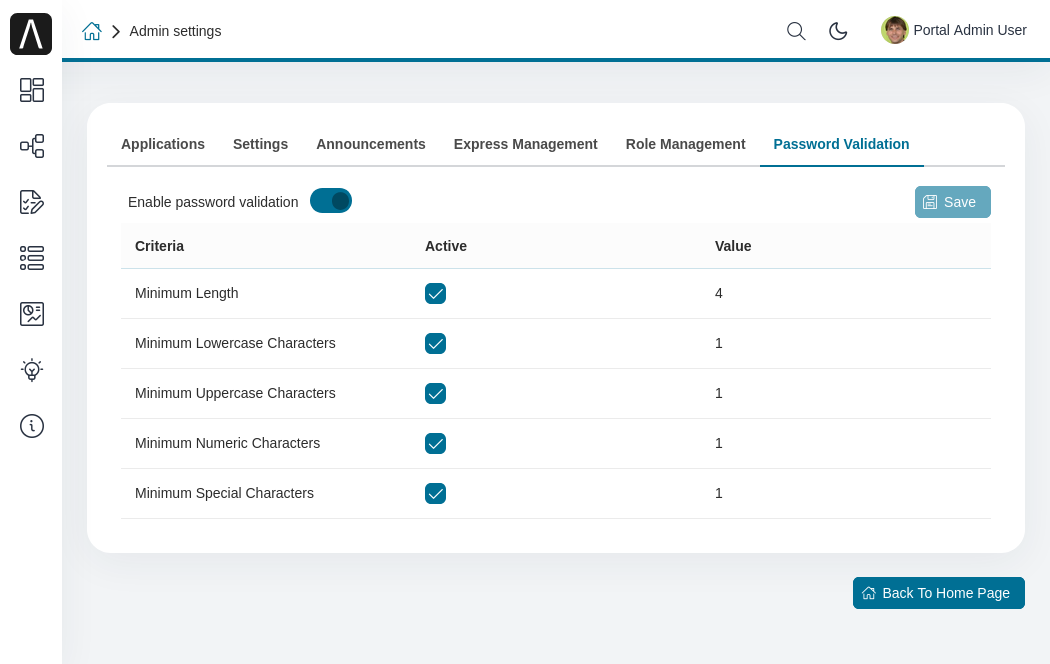Toggle dark mode with the moon icon
Screen dimensions: 1050x664
point(838,31)
